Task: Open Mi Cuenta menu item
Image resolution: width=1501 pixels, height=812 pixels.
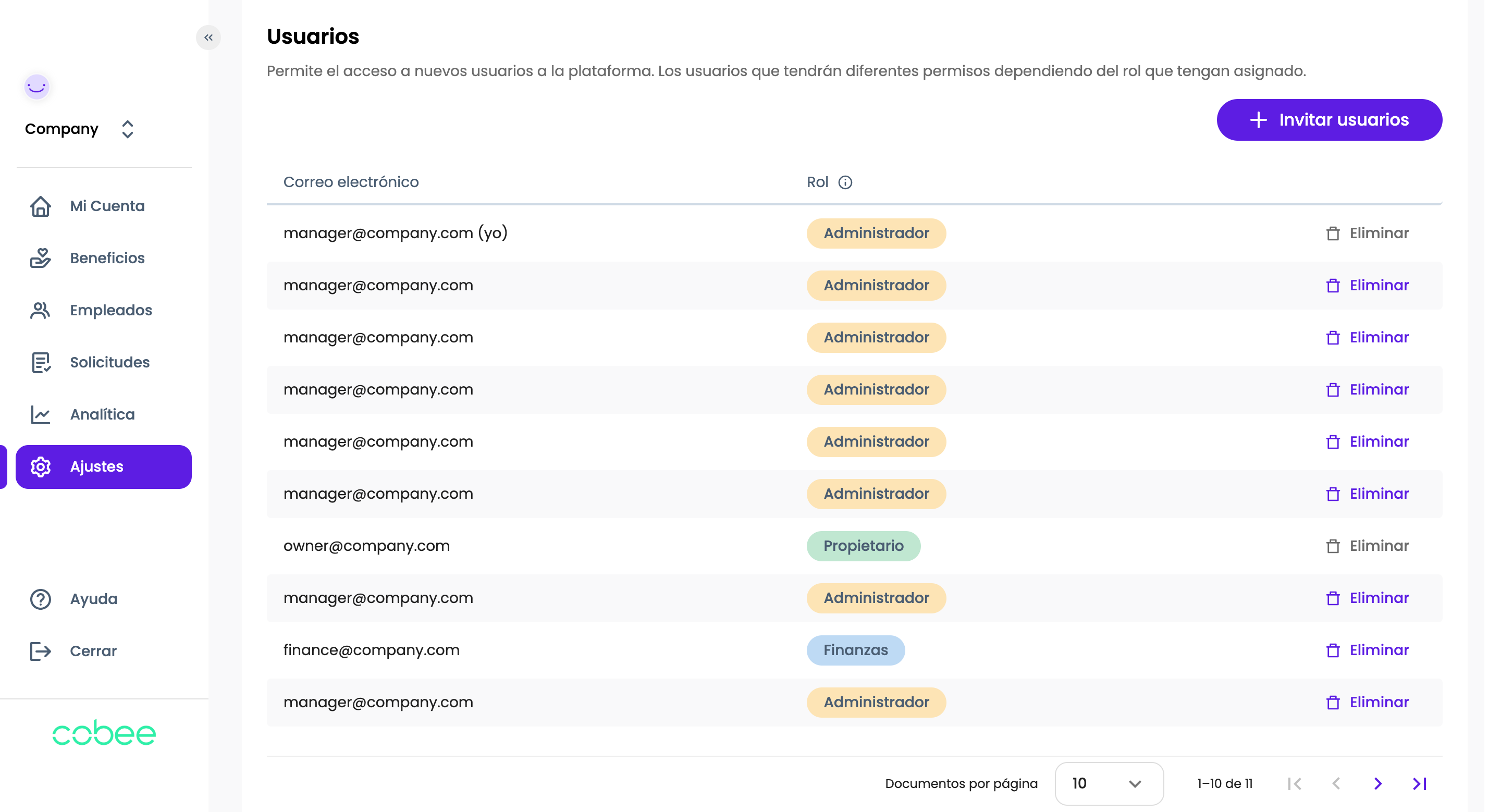Action: [x=107, y=206]
